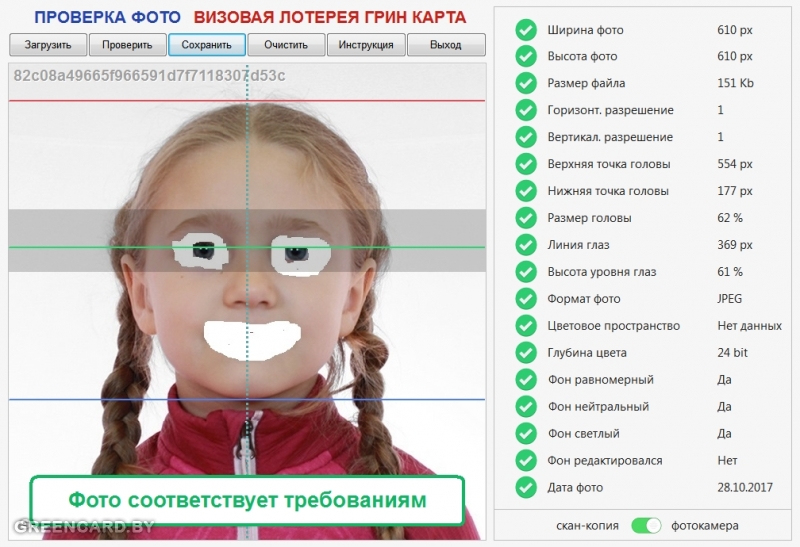Click the ВИЗОВАЯ ЛОТЕРЕЯ ГРИН КАРТА heading
Viewport: 800px width, 547px height.
click(x=330, y=17)
